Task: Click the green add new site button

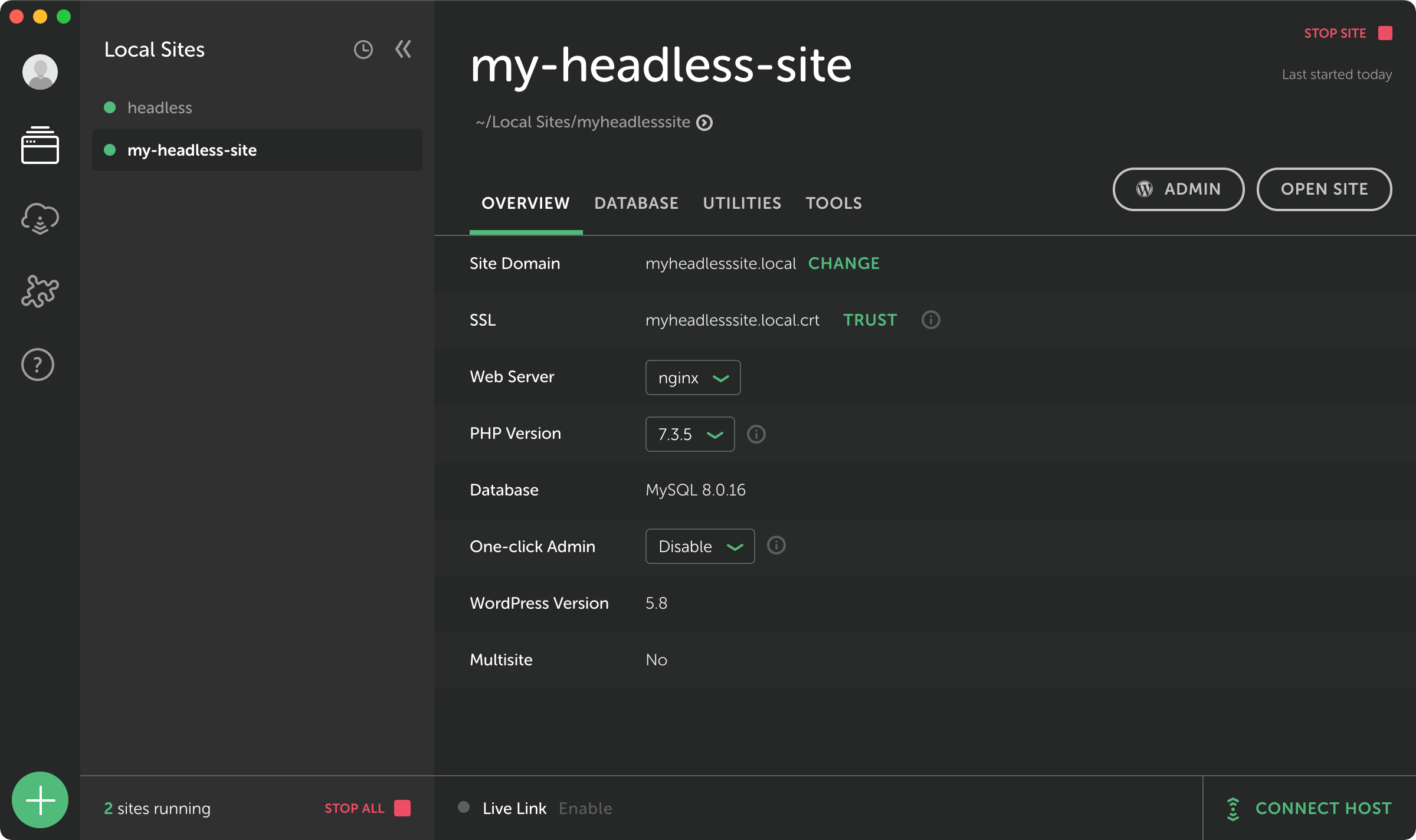Action: (40, 800)
